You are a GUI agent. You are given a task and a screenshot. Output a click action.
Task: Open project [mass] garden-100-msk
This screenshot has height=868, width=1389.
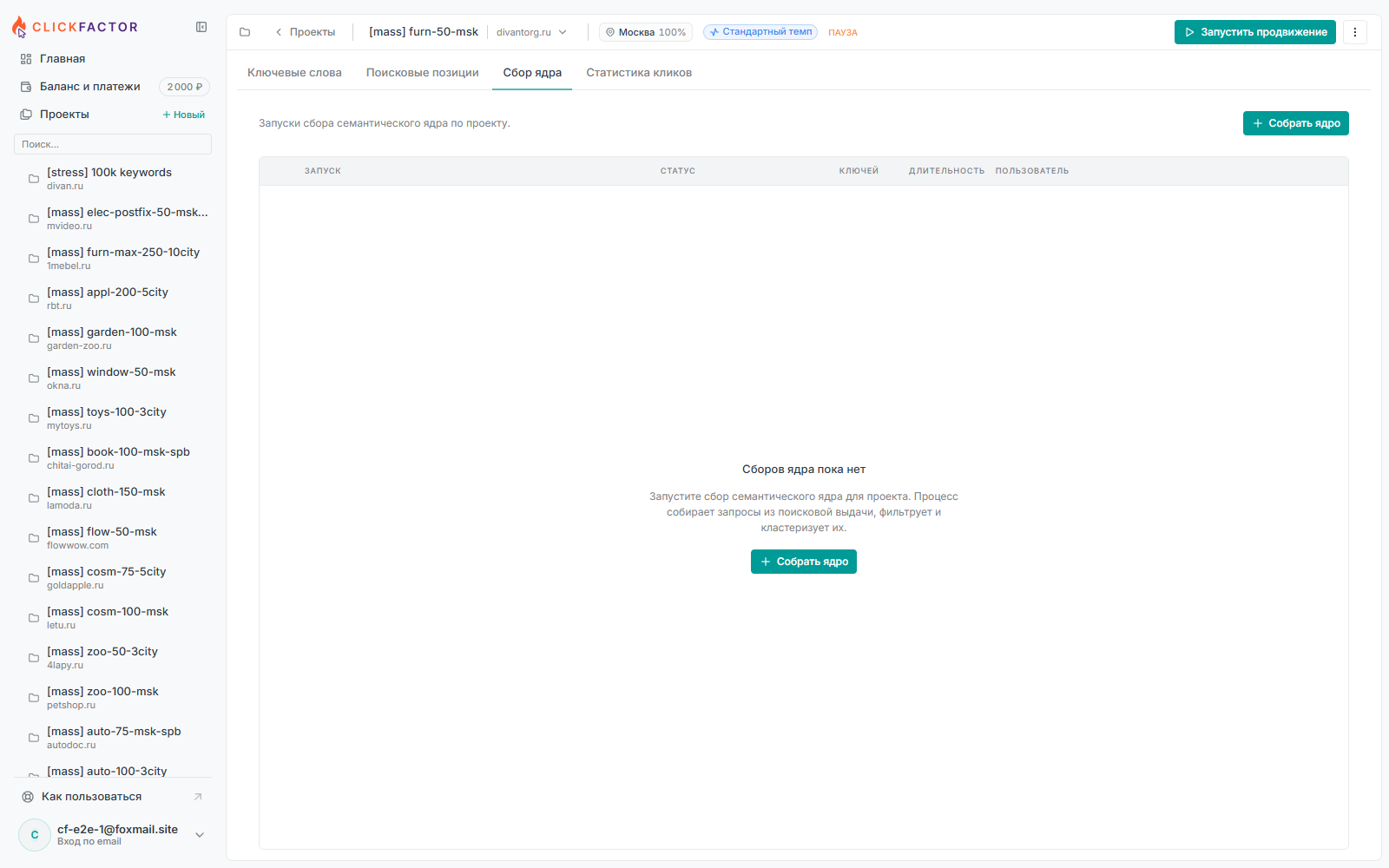[113, 338]
